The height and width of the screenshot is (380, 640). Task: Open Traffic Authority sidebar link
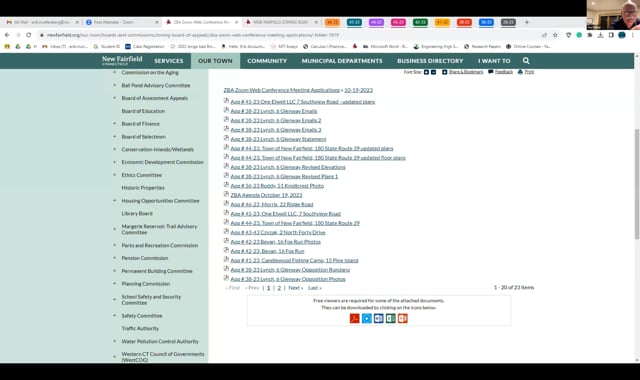coord(140,328)
